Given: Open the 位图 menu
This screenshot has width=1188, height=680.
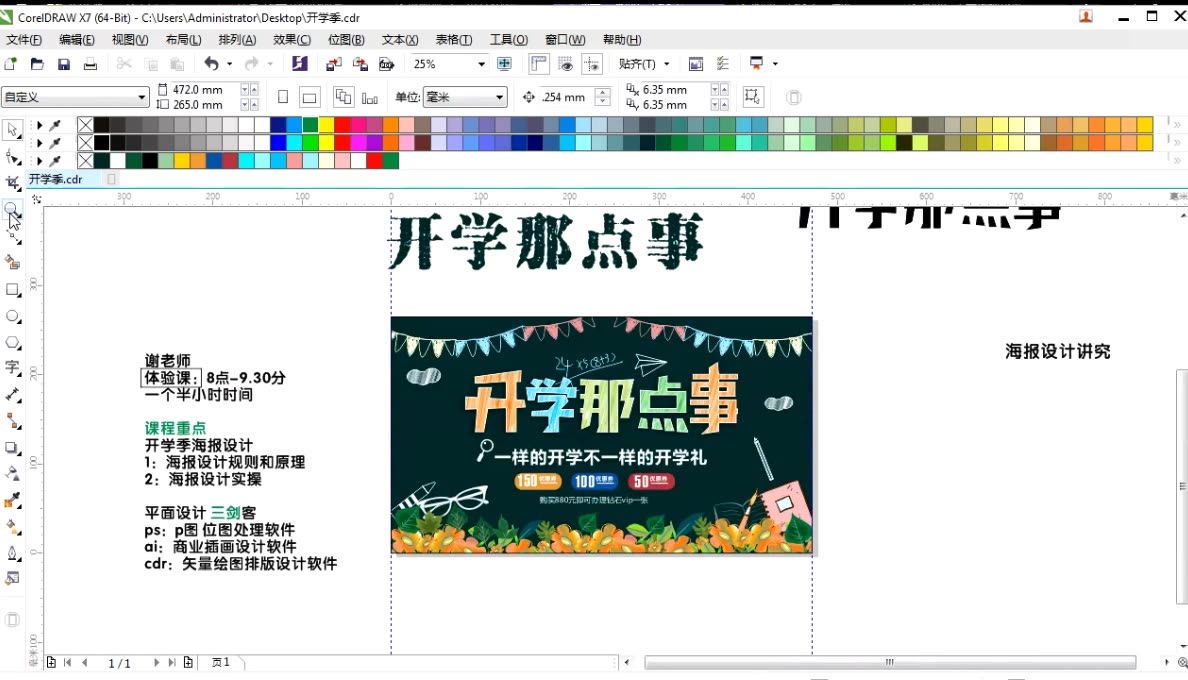Looking at the screenshot, I should [346, 39].
